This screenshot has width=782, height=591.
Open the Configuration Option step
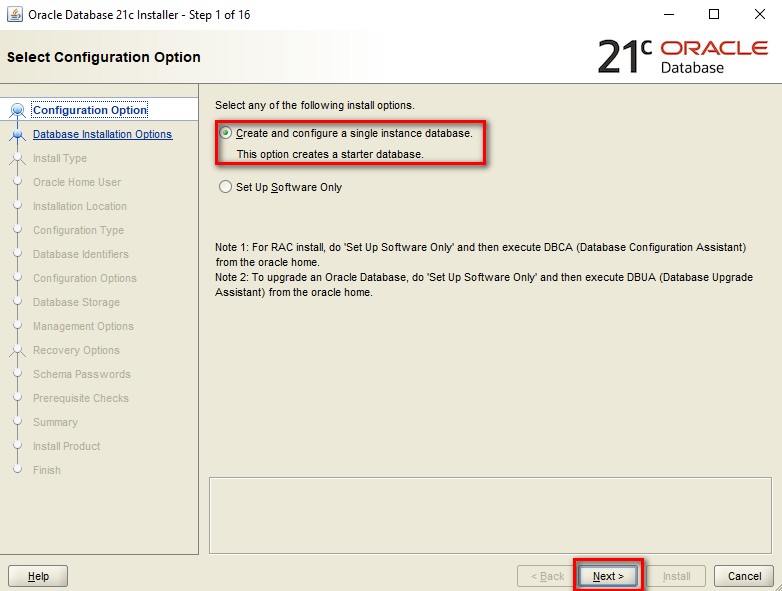(x=90, y=110)
